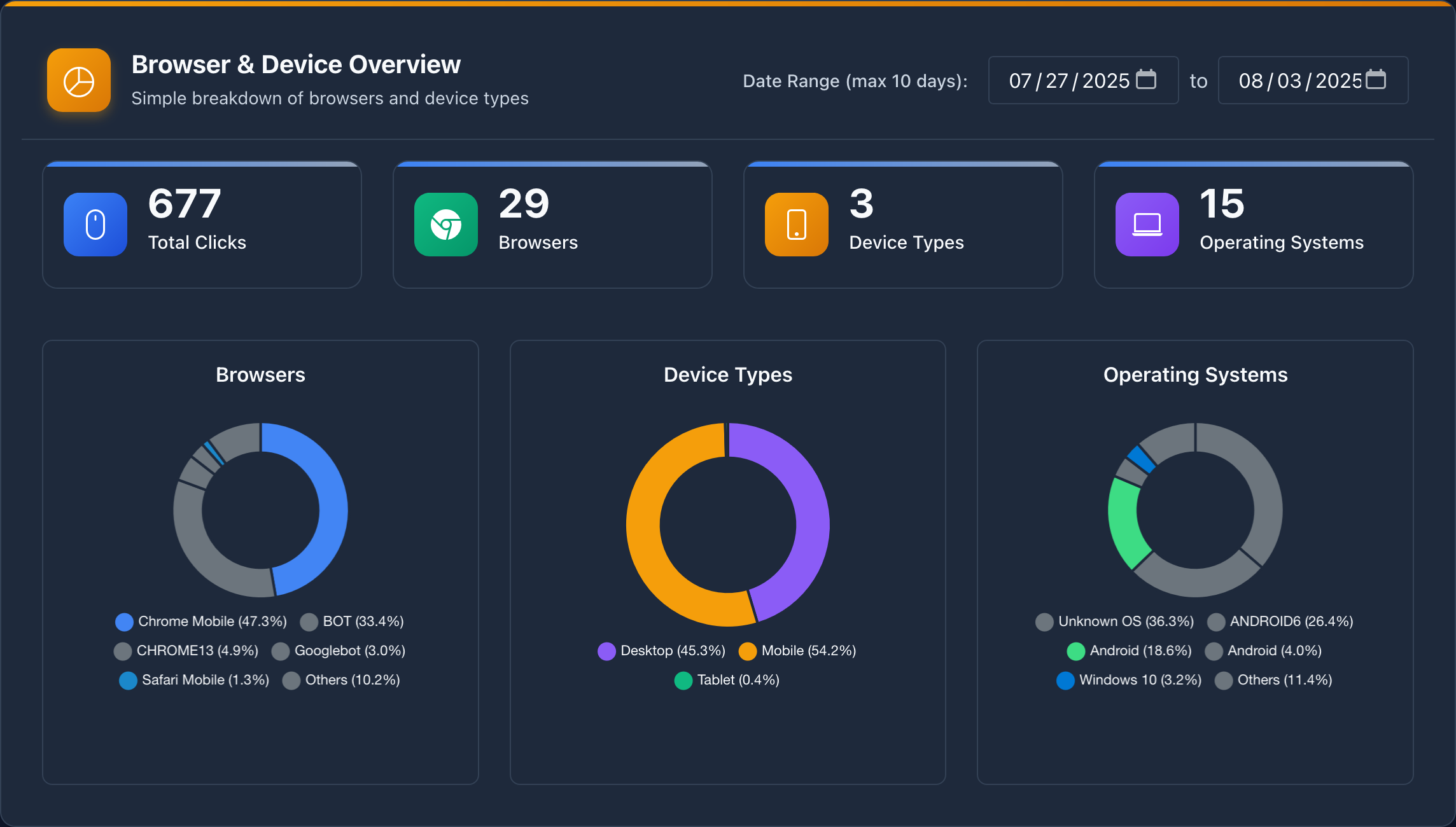Click the Chrome Mobile legend color dot
1456x827 pixels.
[x=124, y=622]
